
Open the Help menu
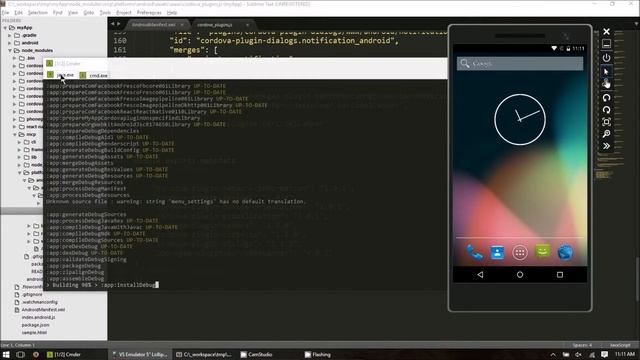pyautogui.click(x=172, y=13)
